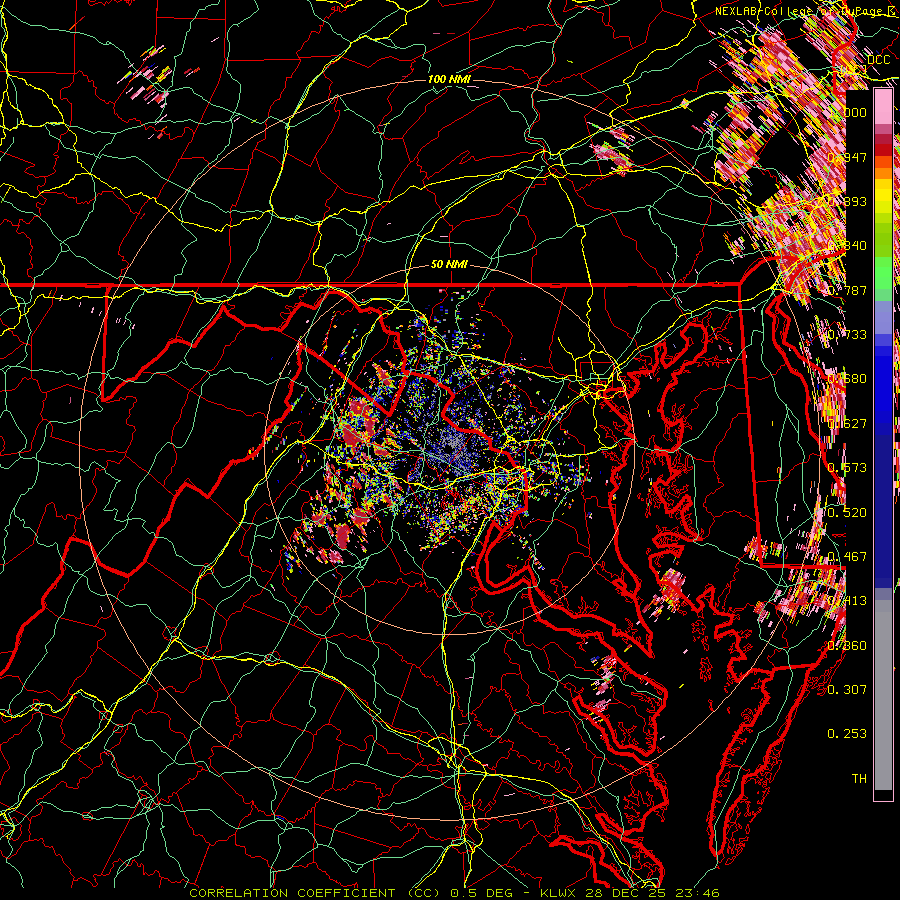The width and height of the screenshot is (900, 900).
Task: Pick the pink swatch at top of color bar
Action: click(883, 106)
